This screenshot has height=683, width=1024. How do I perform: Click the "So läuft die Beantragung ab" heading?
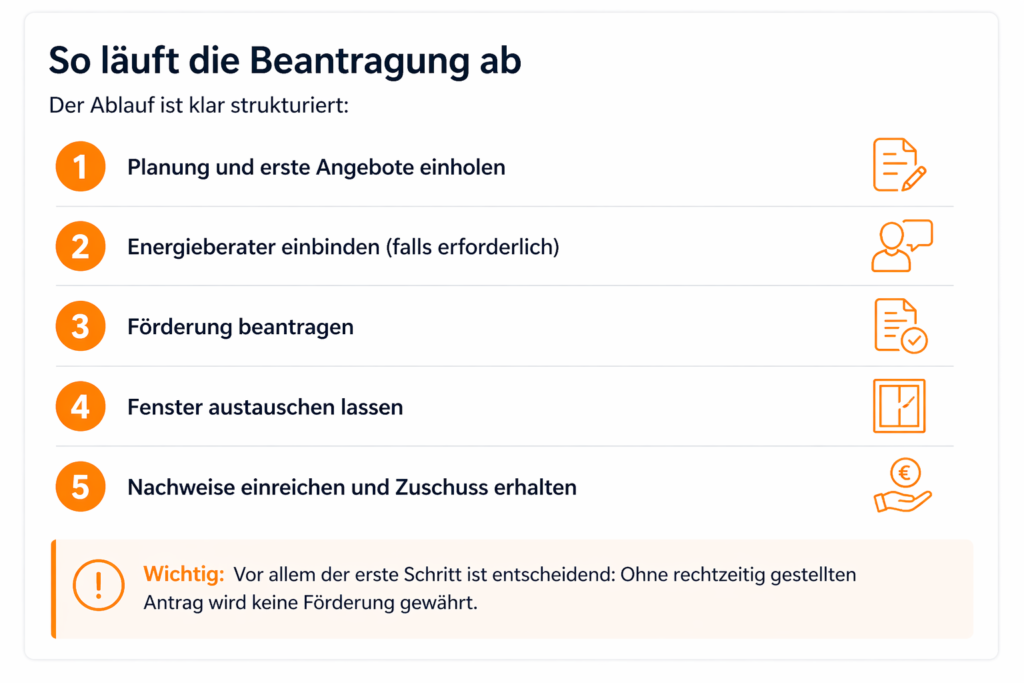[285, 62]
